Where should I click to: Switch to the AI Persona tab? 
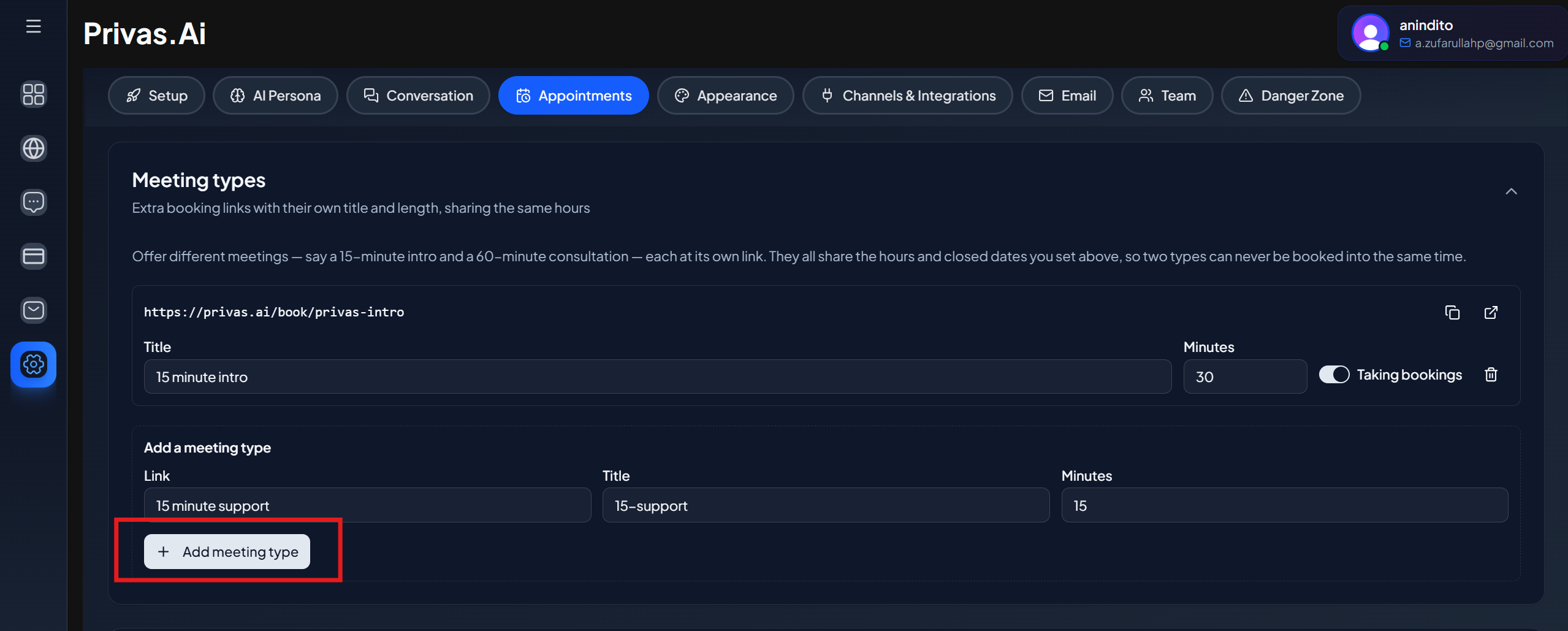tap(275, 96)
